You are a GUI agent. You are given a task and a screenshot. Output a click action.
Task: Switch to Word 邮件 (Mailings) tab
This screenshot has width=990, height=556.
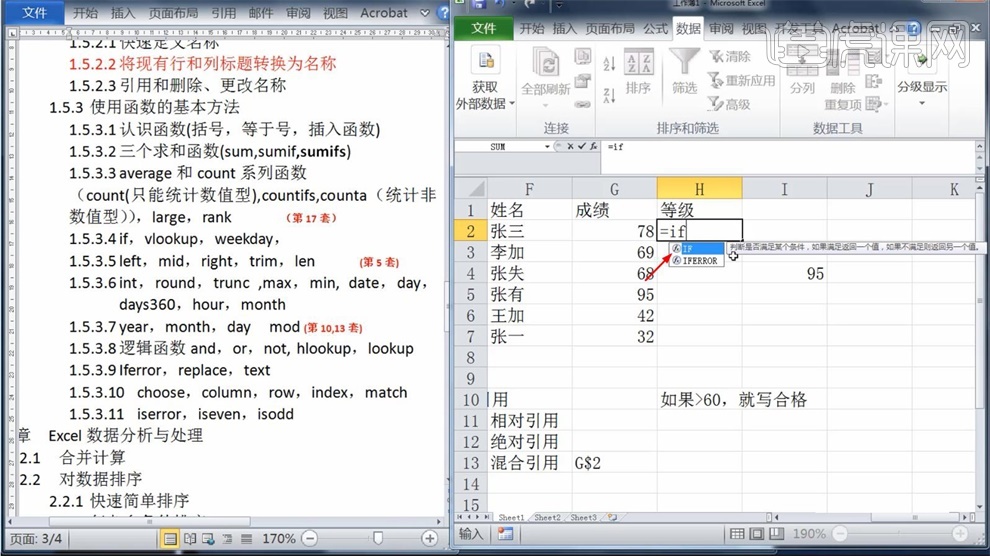(x=260, y=13)
